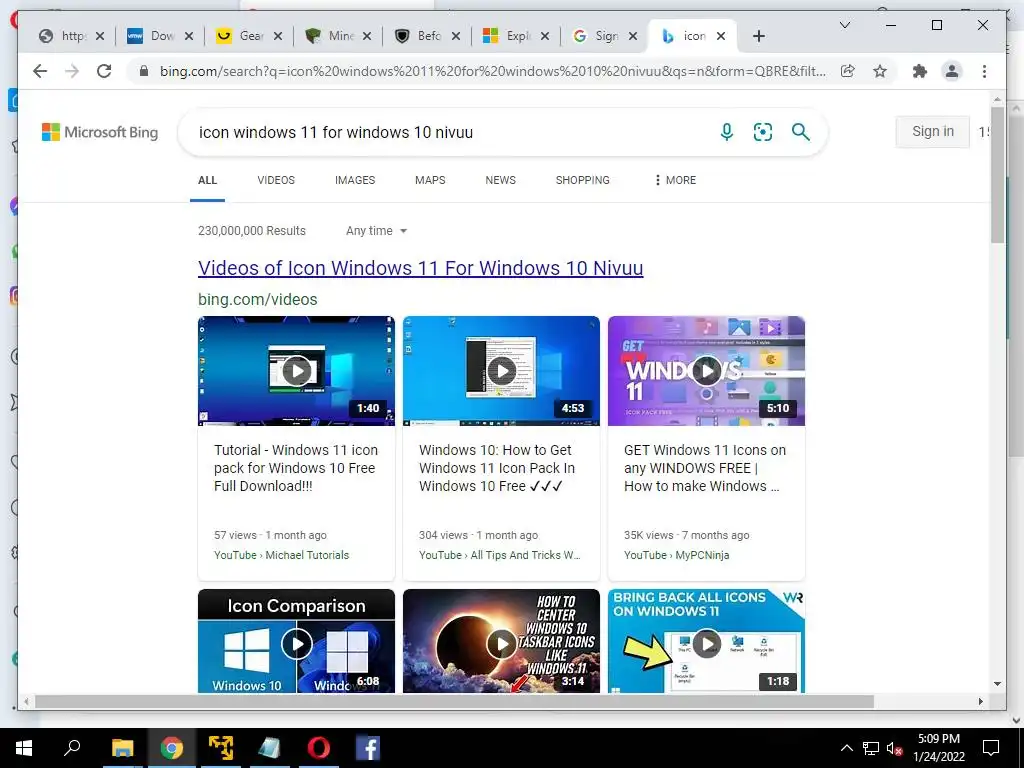
Task: Play the 1:40 tutorial video thumbnail
Action: pos(296,371)
